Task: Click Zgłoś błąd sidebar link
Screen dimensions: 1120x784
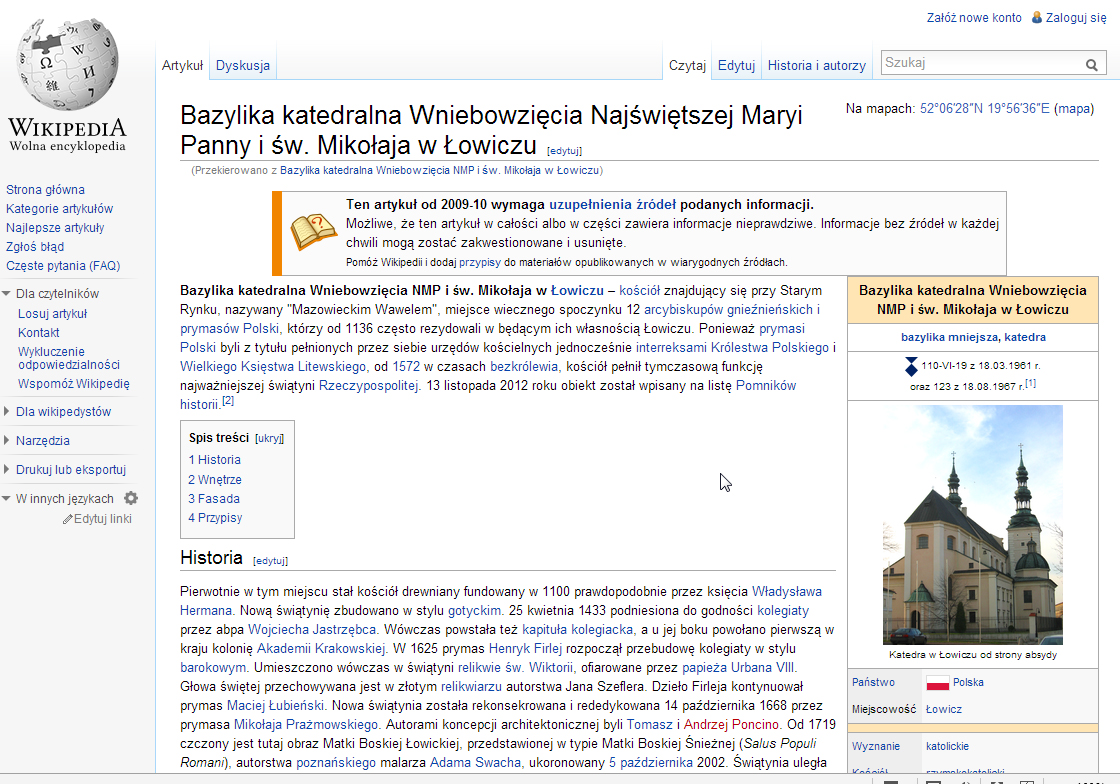Action: (35, 246)
